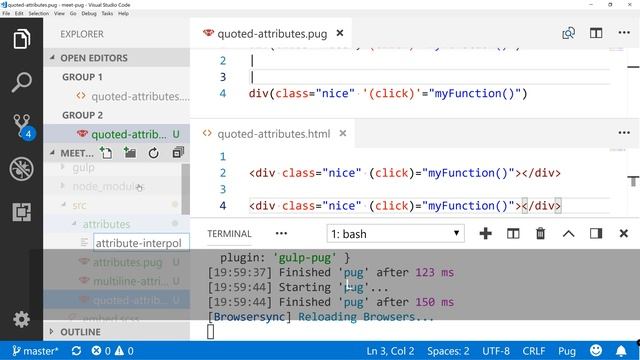Refresh the explorer file tree
Viewport: 640px width, 360px height.
[153, 153]
